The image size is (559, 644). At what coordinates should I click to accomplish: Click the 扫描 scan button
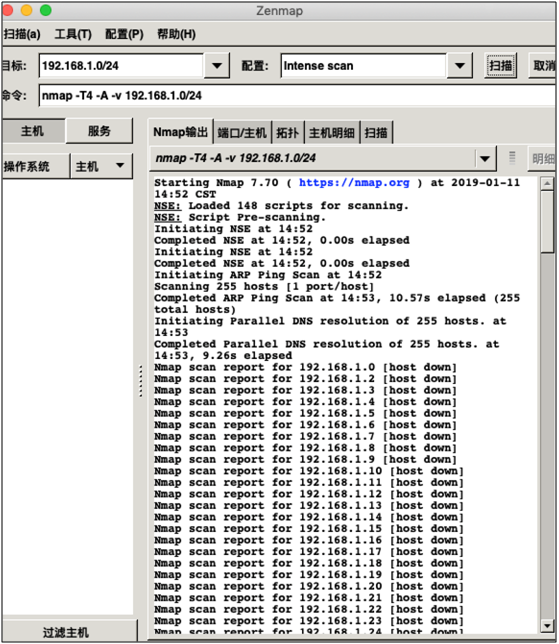tap(500, 66)
